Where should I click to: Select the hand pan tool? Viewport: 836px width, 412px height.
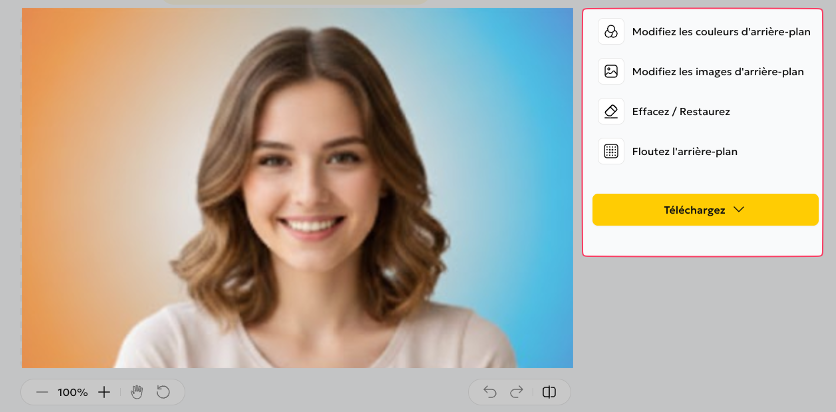coord(137,392)
